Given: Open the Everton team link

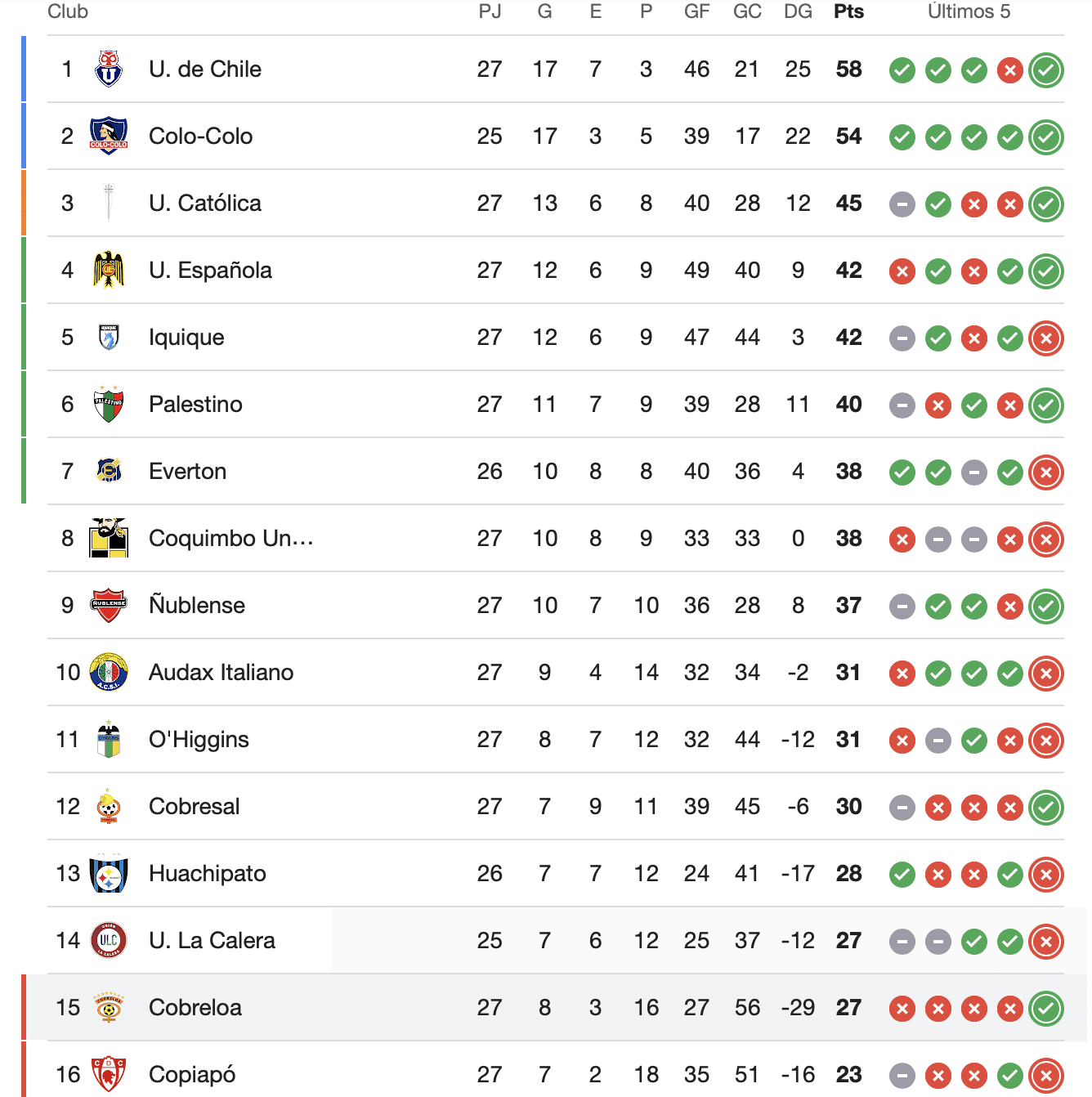Looking at the screenshot, I should [187, 472].
